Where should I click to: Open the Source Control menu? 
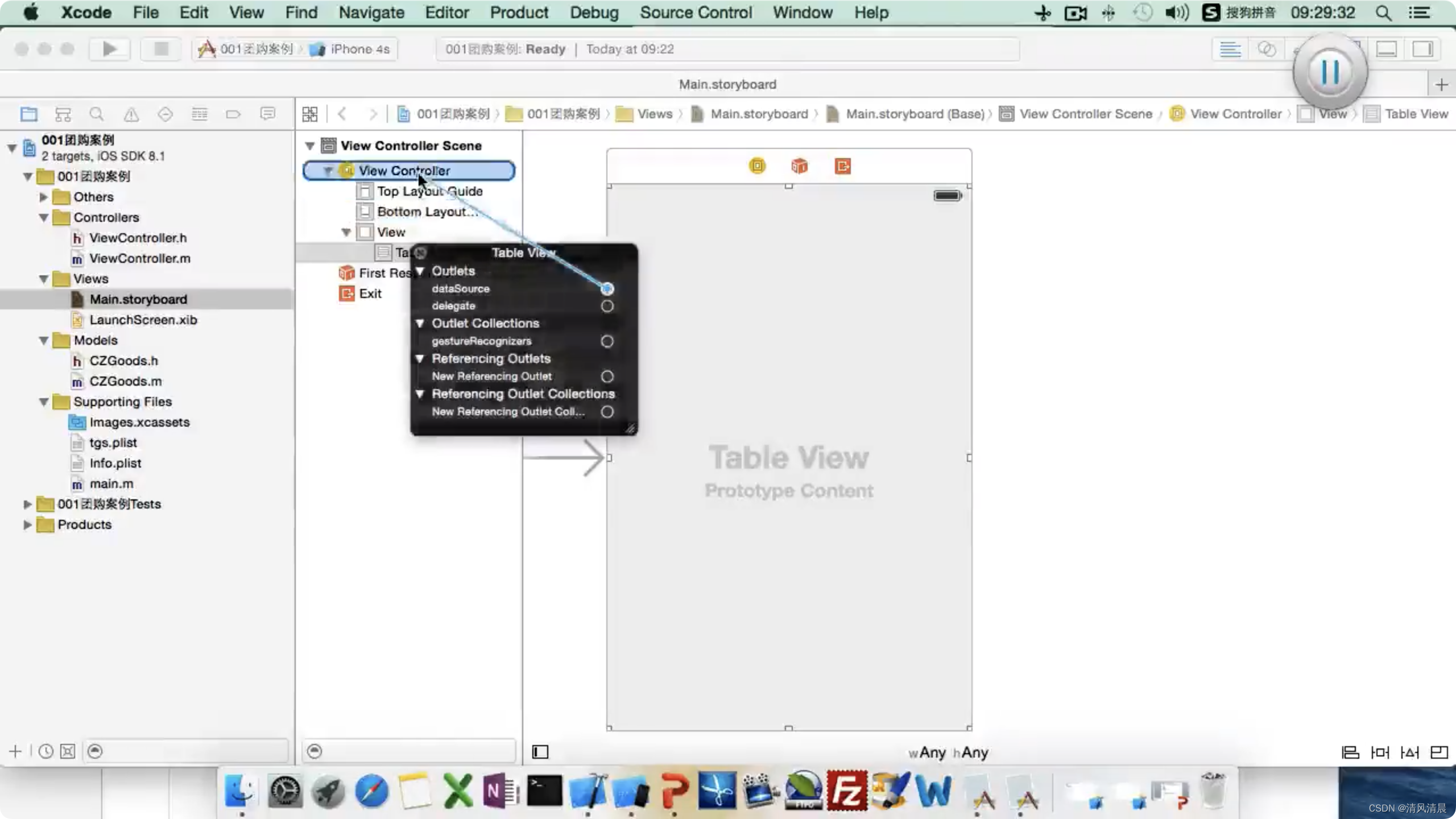(x=696, y=13)
